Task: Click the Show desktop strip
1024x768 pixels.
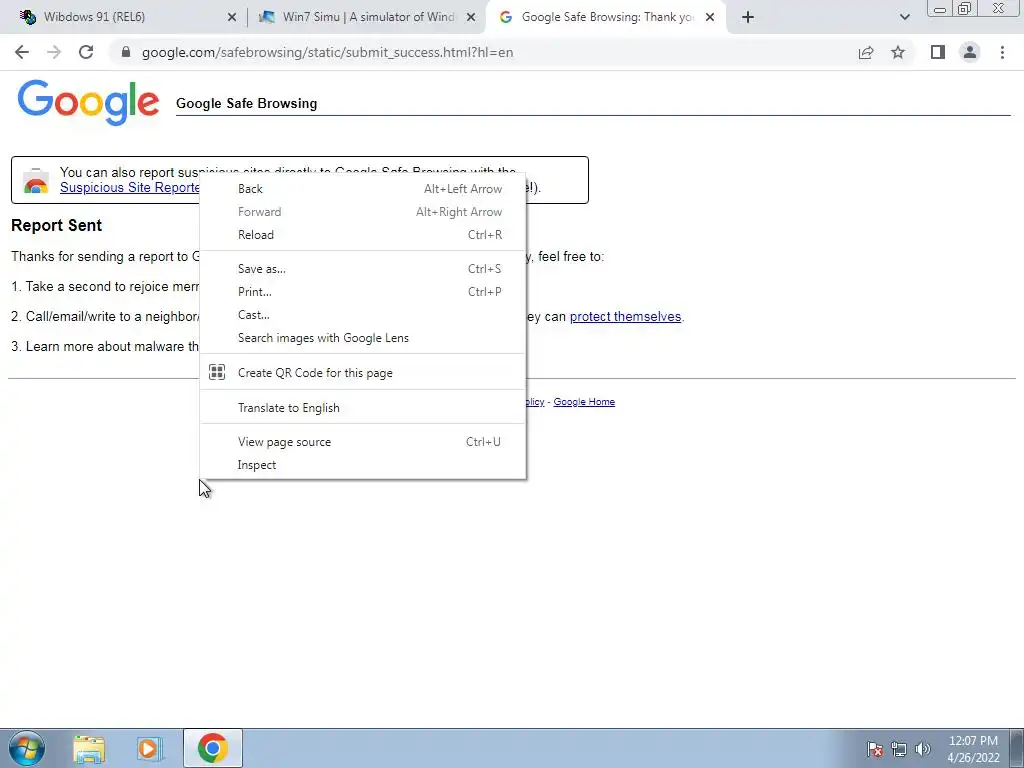Action: [1017, 748]
